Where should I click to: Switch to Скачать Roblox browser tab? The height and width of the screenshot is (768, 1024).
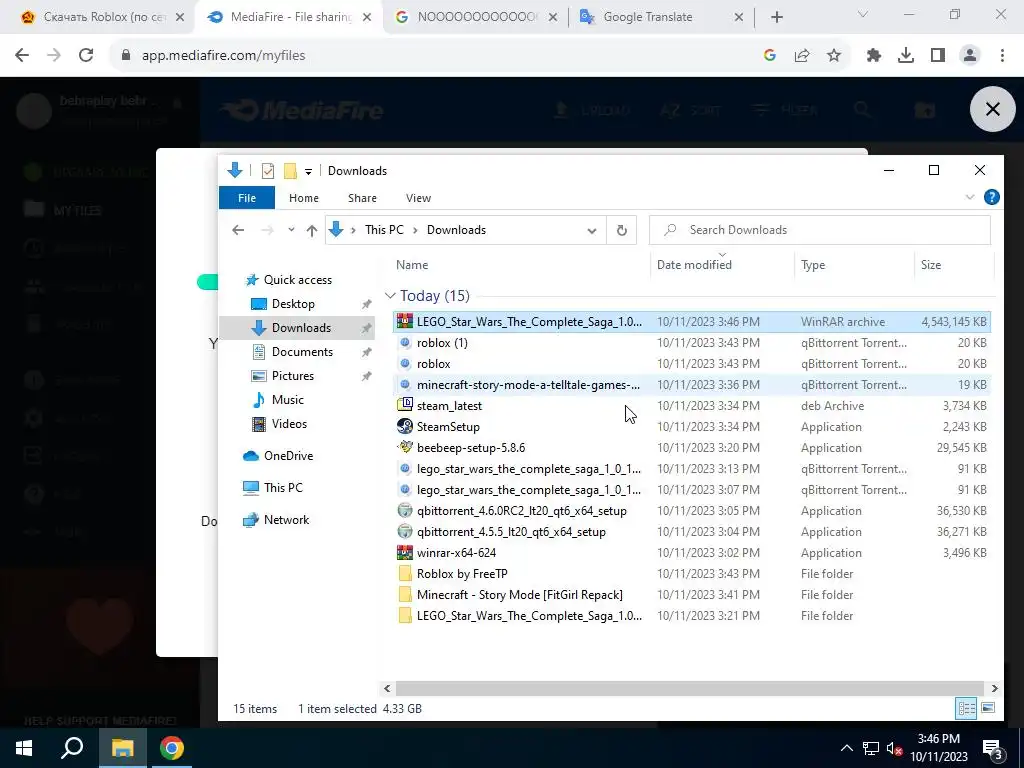98,17
